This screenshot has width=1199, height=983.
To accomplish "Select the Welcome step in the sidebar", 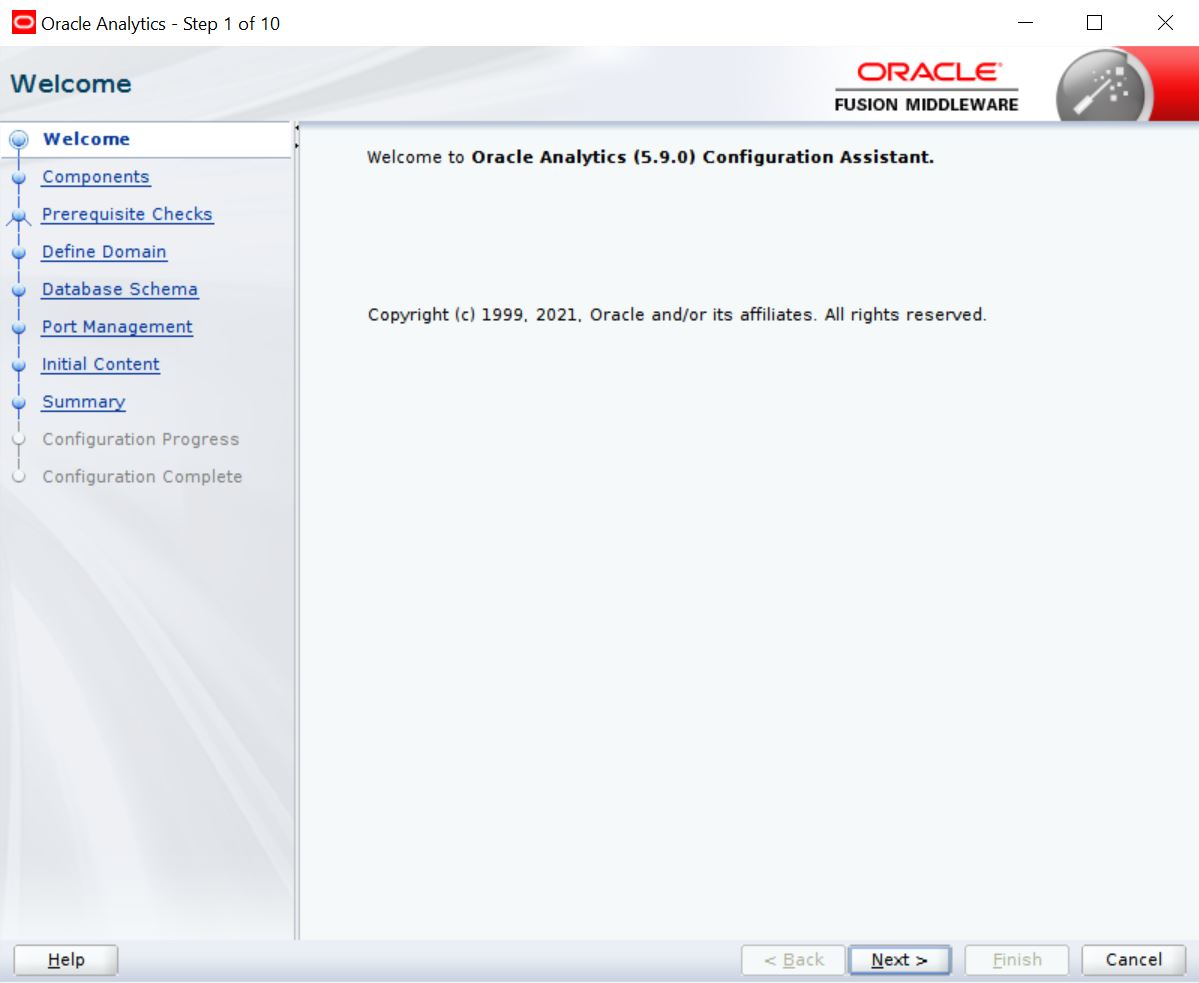I will click(86, 139).
